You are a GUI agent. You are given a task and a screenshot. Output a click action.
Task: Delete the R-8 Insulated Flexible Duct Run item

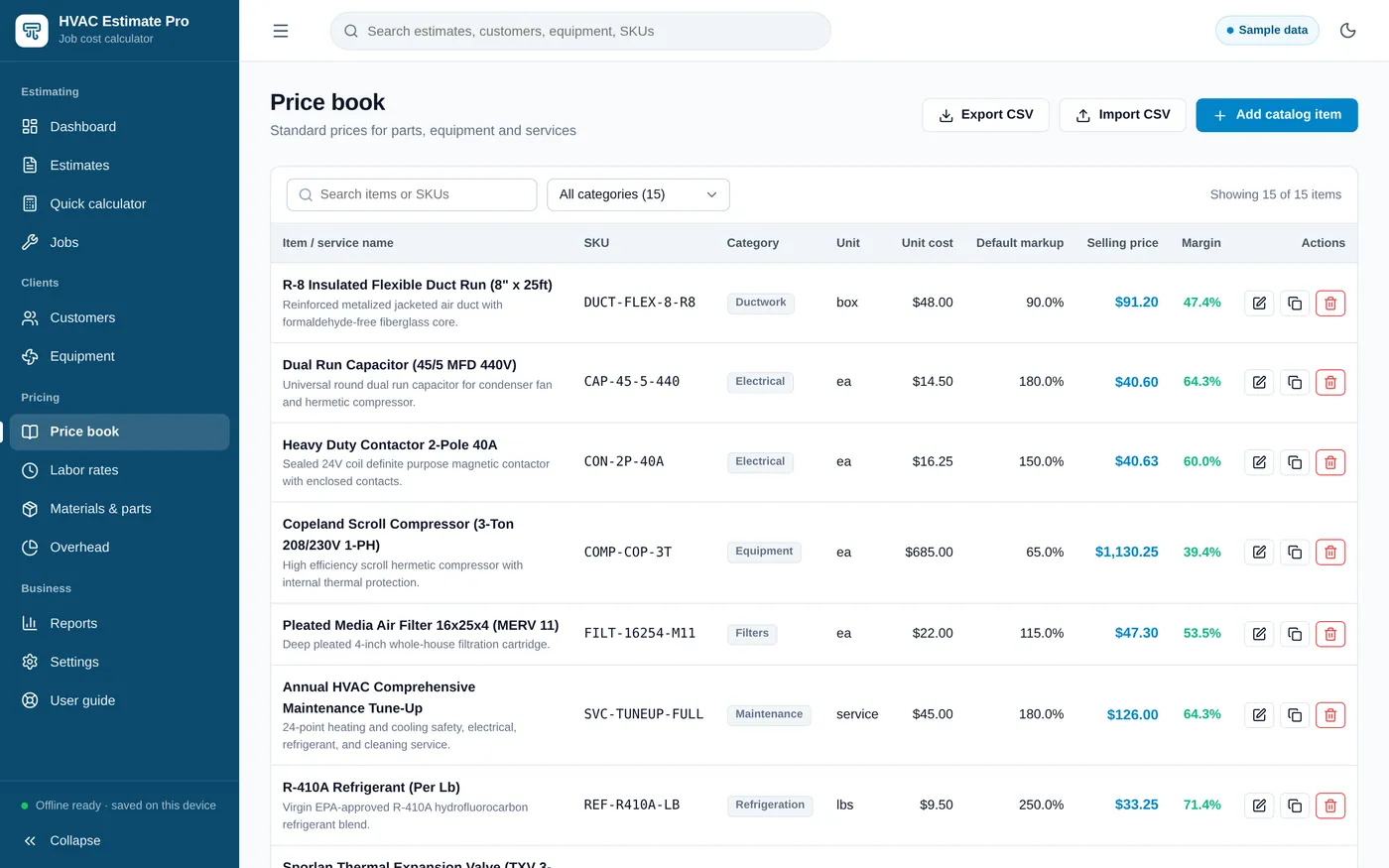(1330, 303)
